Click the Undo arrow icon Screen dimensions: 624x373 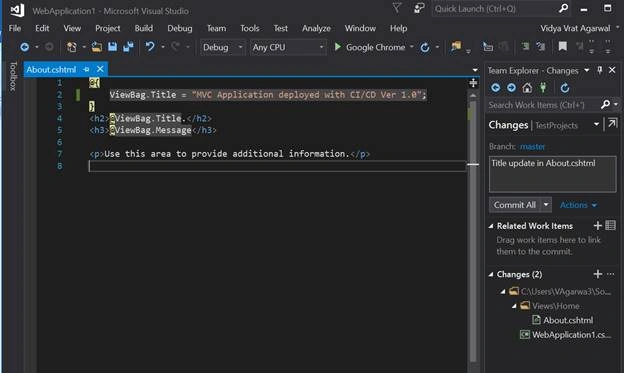(x=150, y=47)
